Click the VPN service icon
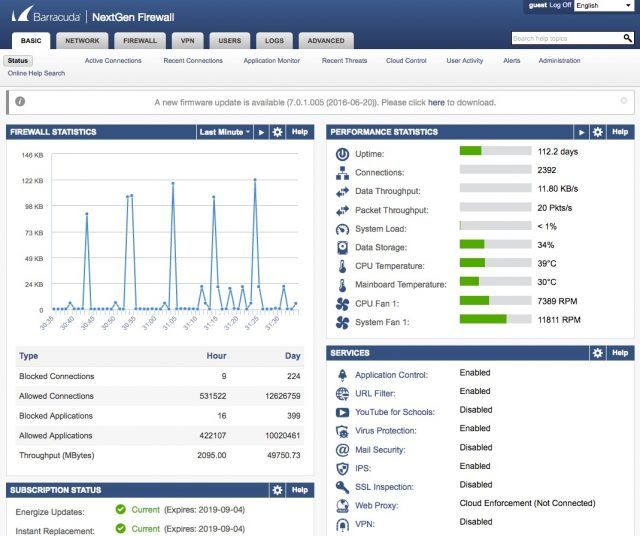 tap(342, 524)
